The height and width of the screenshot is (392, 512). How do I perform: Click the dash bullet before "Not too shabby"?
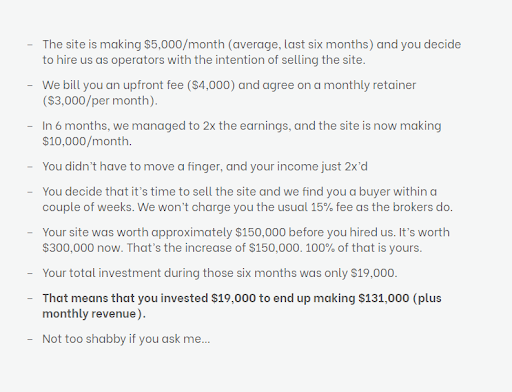pyautogui.click(x=30, y=339)
